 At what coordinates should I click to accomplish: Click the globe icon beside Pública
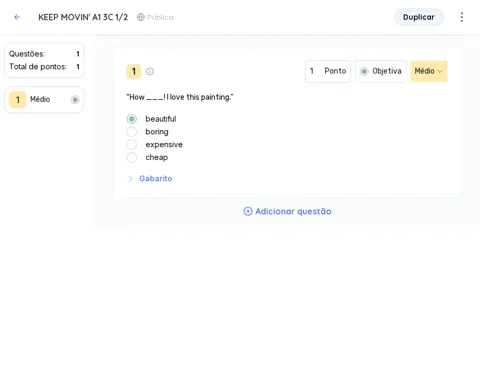coord(141,17)
